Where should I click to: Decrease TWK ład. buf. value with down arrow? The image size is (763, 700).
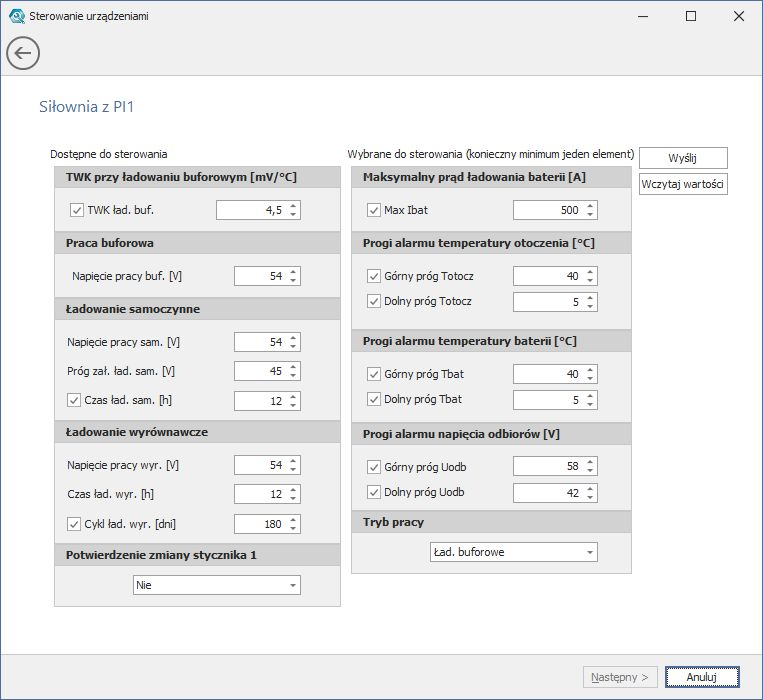[x=293, y=215]
